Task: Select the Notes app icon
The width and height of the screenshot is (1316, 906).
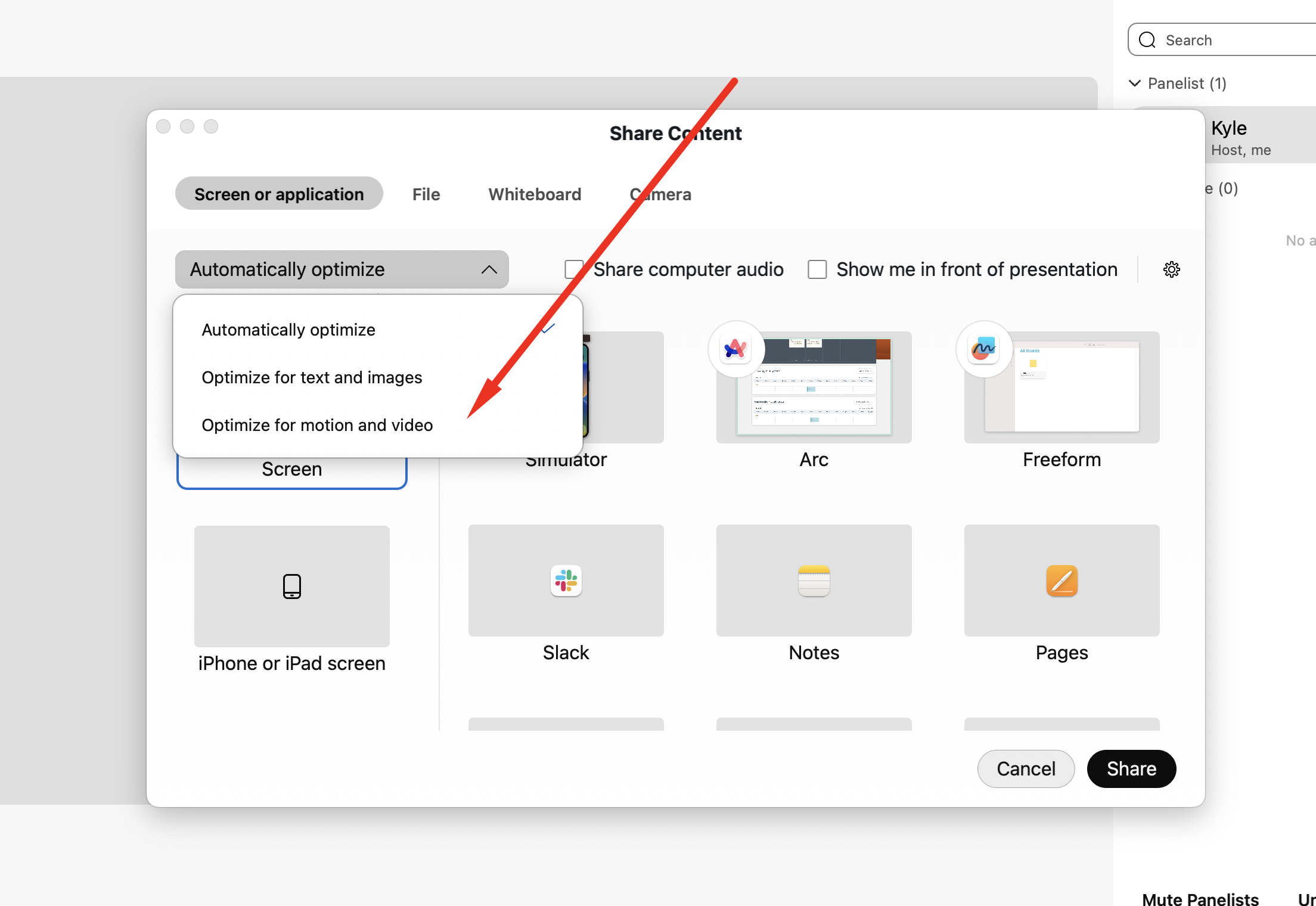Action: pyautogui.click(x=814, y=581)
